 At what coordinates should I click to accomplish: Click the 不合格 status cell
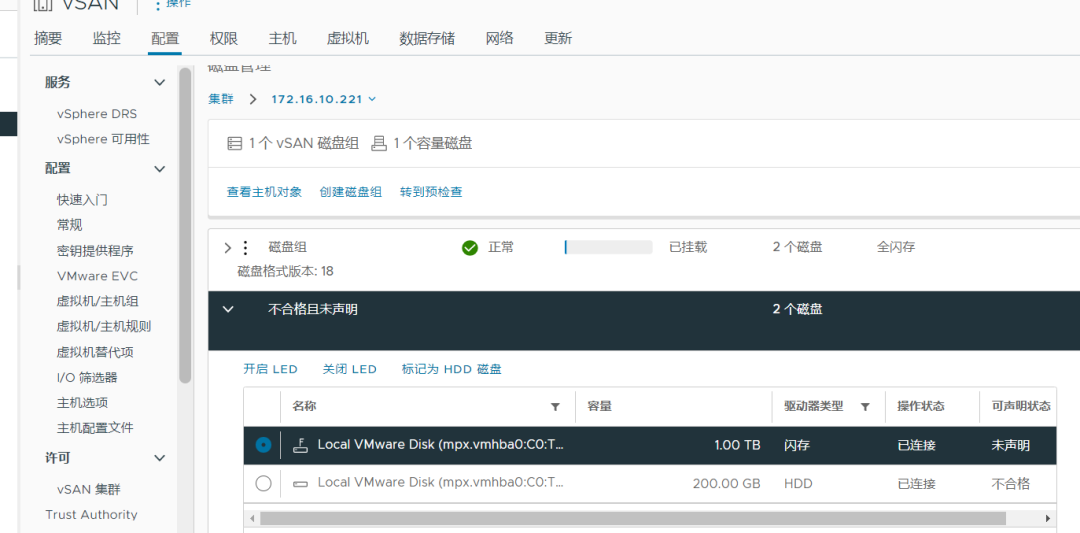(x=1010, y=484)
